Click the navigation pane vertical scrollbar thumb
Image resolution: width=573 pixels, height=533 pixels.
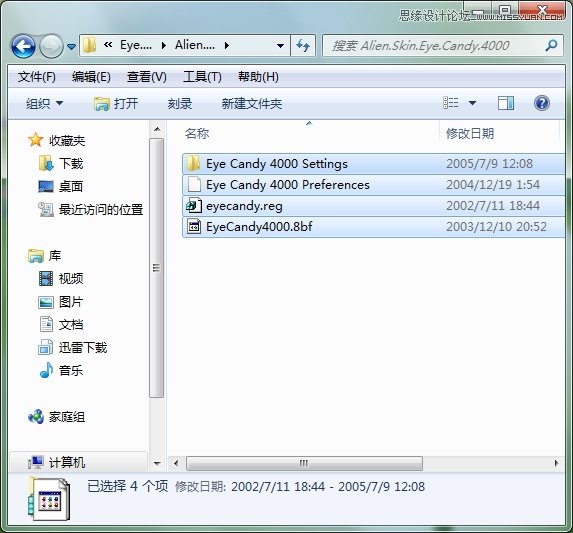tap(156, 268)
